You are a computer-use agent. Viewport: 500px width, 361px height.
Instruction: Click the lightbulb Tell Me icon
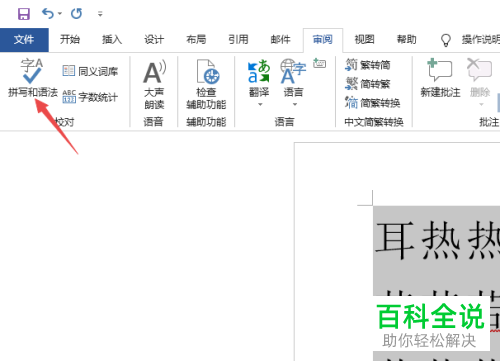(446, 40)
